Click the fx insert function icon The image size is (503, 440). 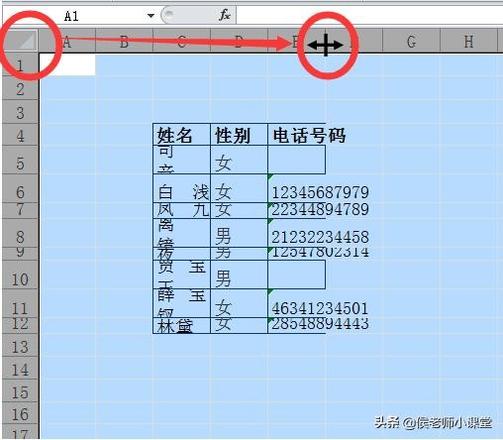tap(225, 15)
